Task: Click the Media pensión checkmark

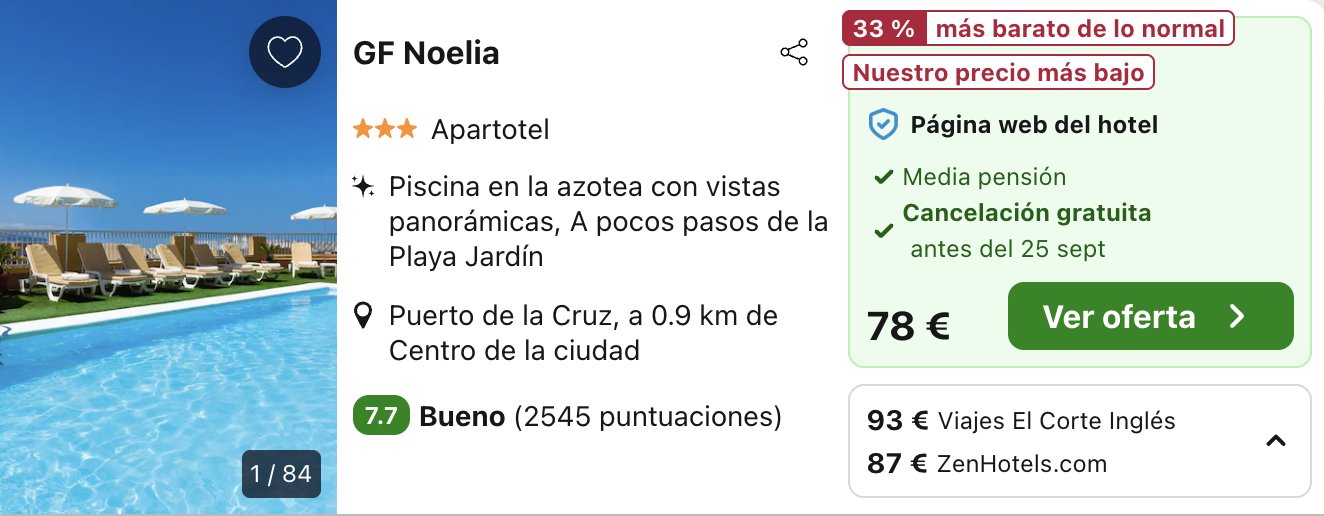Action: pyautogui.click(x=883, y=178)
